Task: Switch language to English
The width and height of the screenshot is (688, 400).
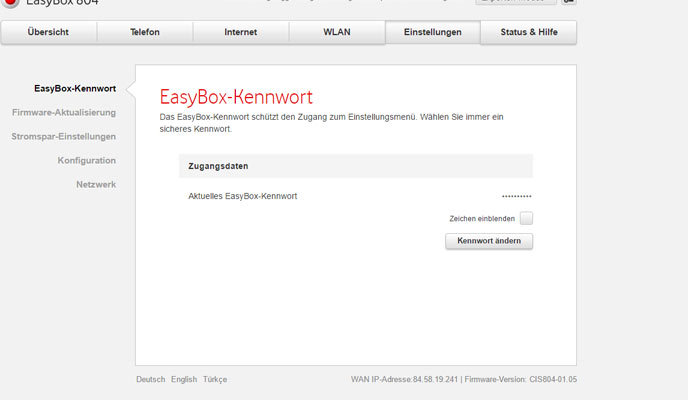Action: [x=184, y=380]
